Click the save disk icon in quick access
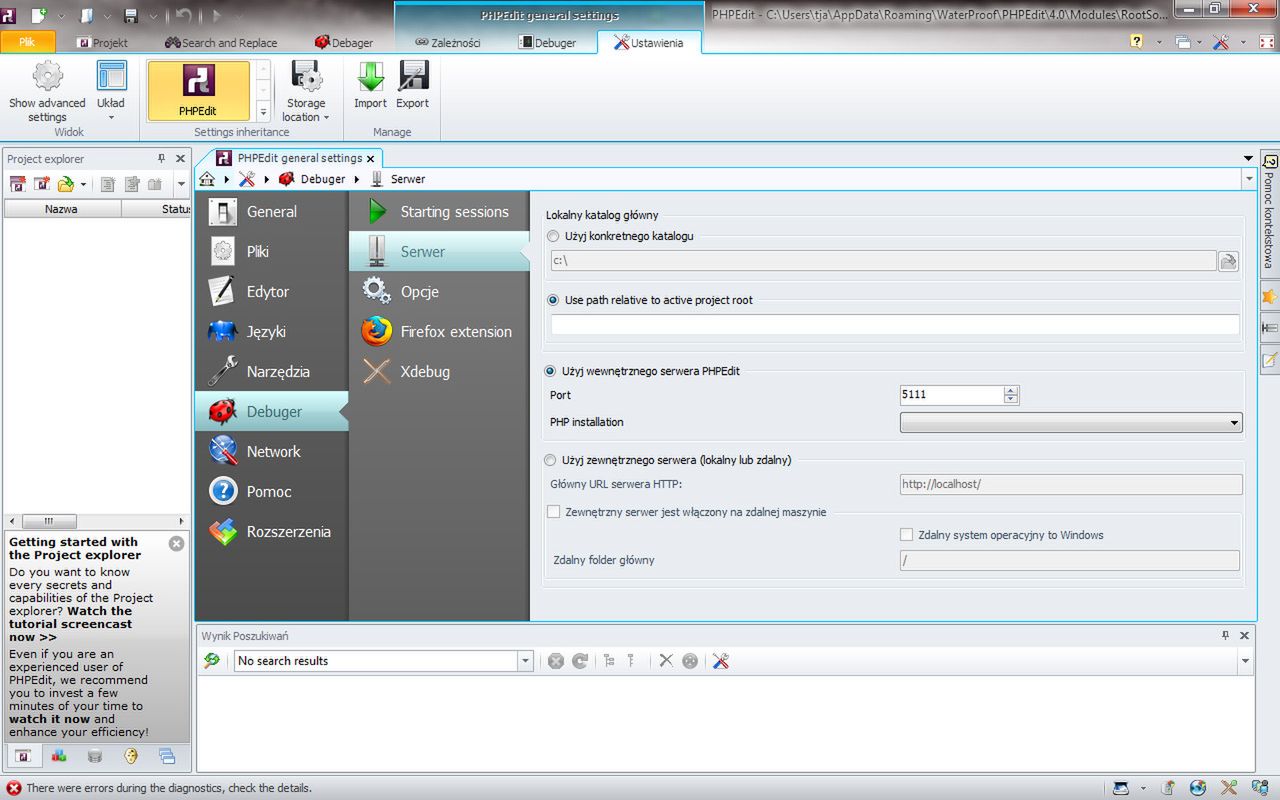 [130, 15]
